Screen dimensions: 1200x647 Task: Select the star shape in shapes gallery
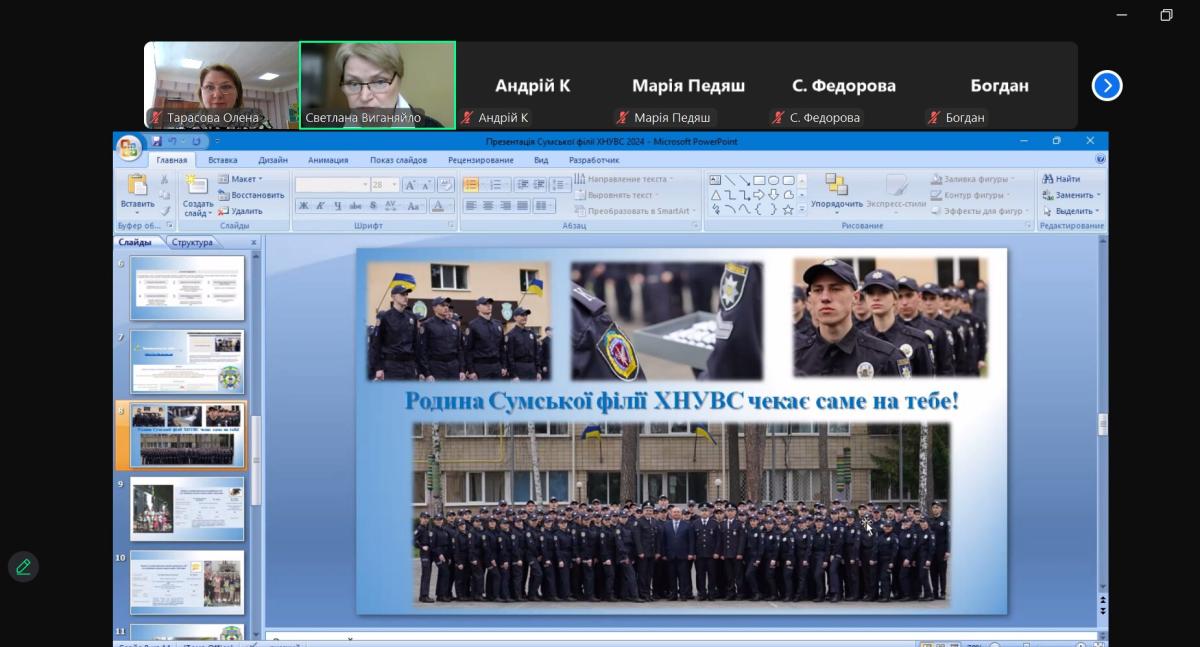[788, 209]
